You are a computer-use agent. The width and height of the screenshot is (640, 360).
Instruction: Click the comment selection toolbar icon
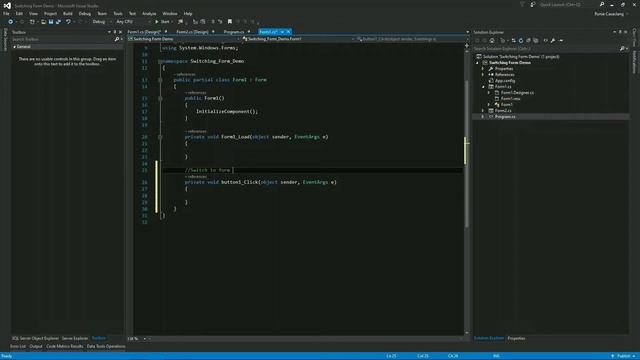213,22
